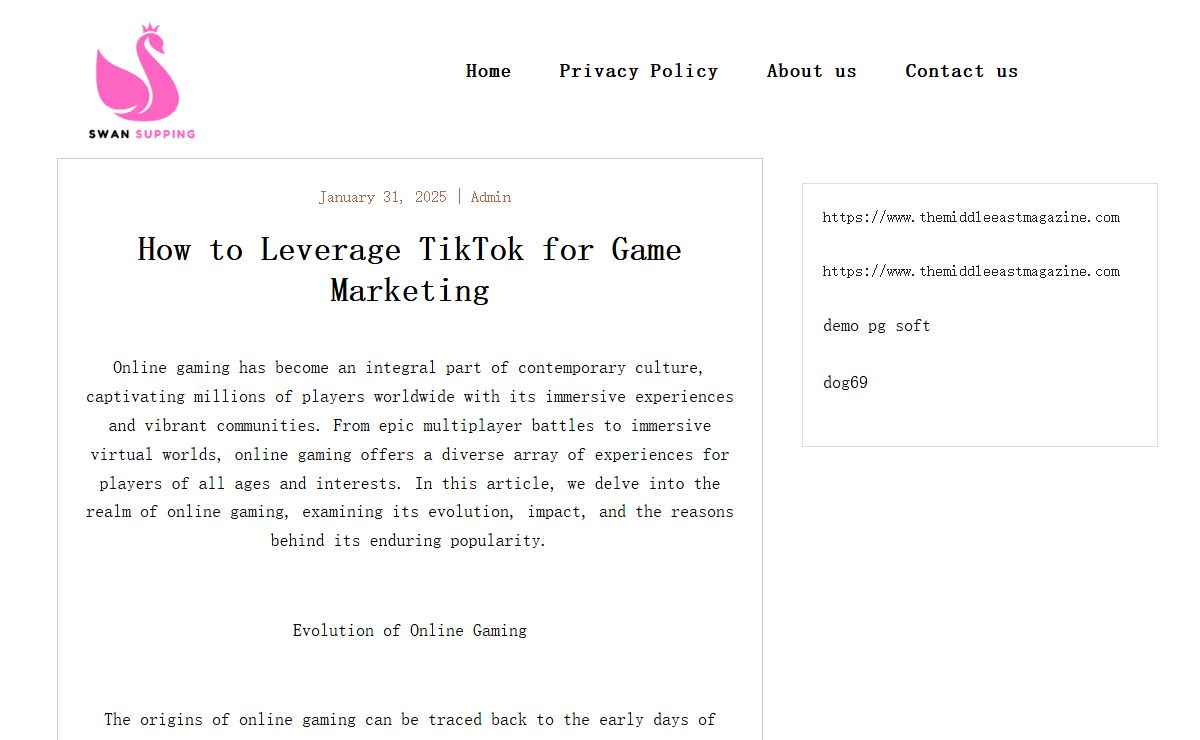Open the Home menu item
1200x740 pixels.
tap(488, 71)
